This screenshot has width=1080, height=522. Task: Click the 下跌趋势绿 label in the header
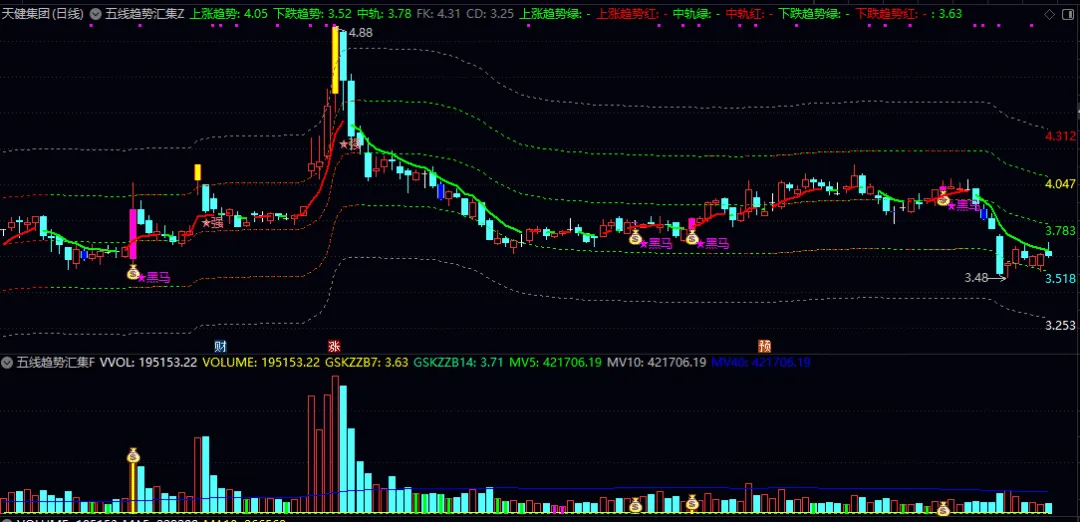point(810,14)
